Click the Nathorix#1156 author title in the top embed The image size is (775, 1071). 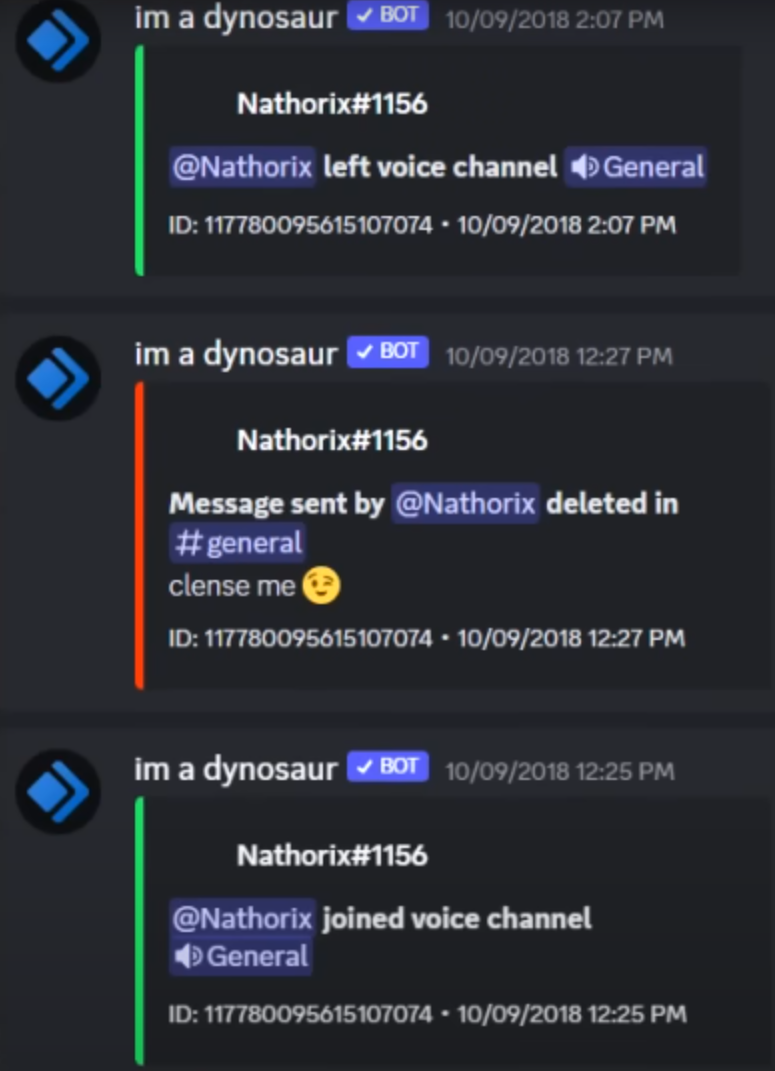[x=332, y=104]
